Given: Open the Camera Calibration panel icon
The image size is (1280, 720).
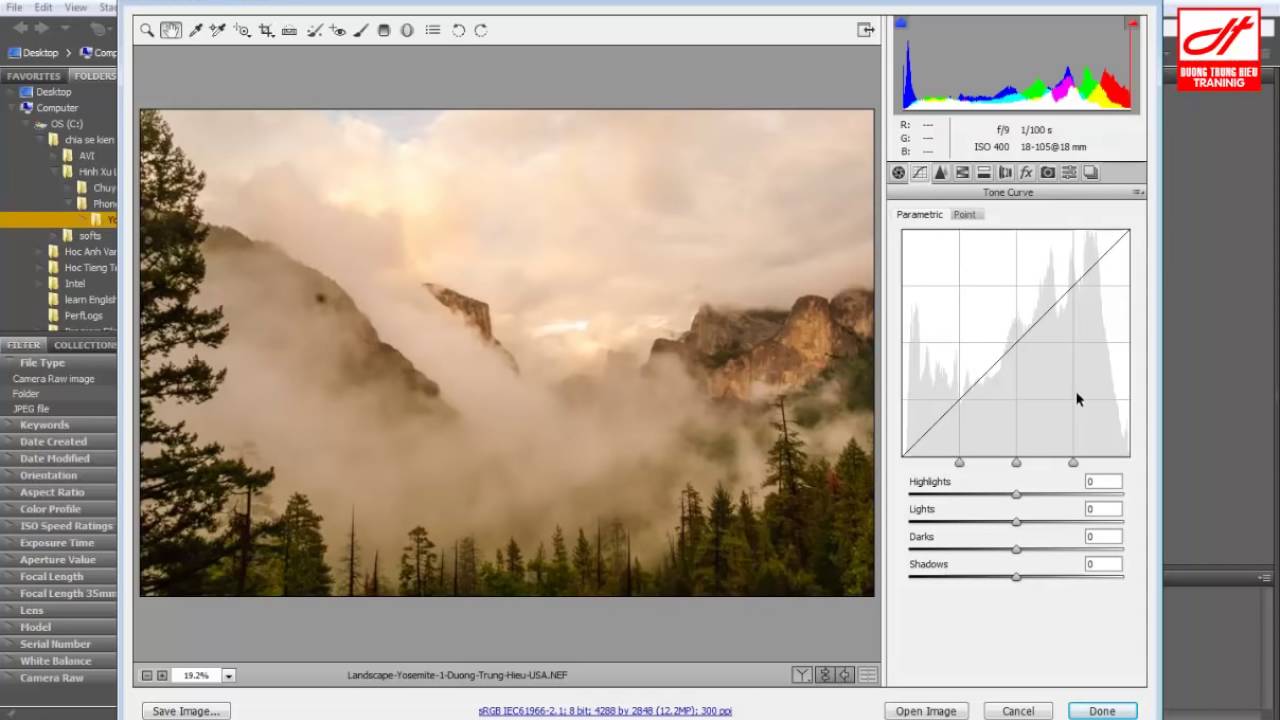Looking at the screenshot, I should tap(1048, 173).
